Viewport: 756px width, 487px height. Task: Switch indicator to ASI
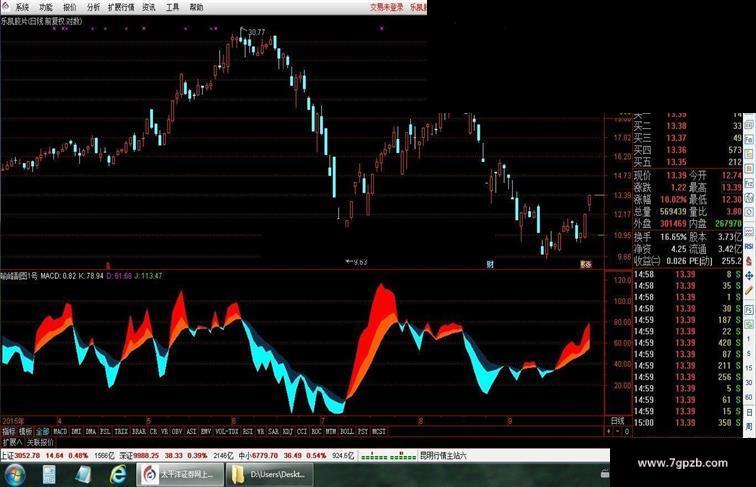[x=191, y=432]
